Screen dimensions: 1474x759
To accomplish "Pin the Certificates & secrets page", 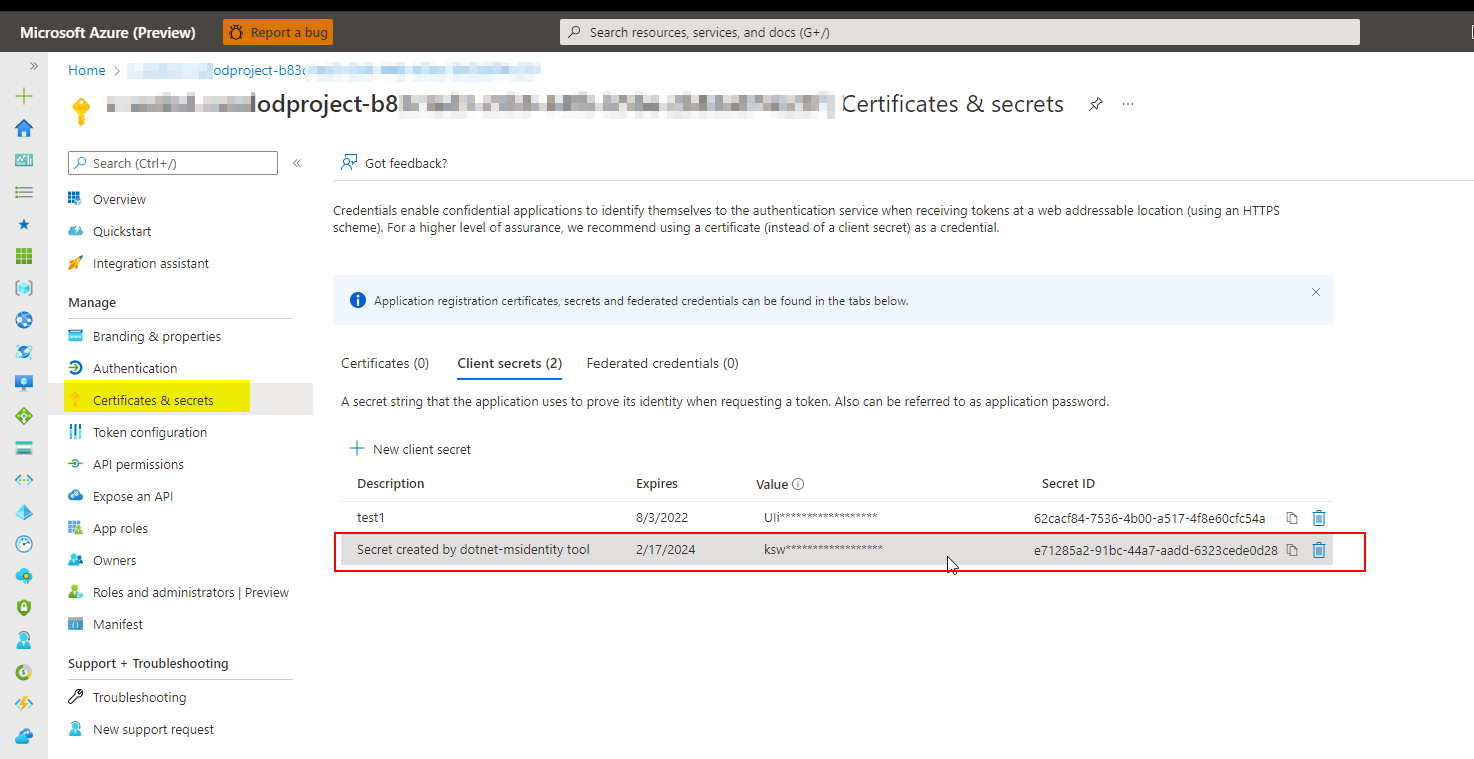I will pos(1096,104).
